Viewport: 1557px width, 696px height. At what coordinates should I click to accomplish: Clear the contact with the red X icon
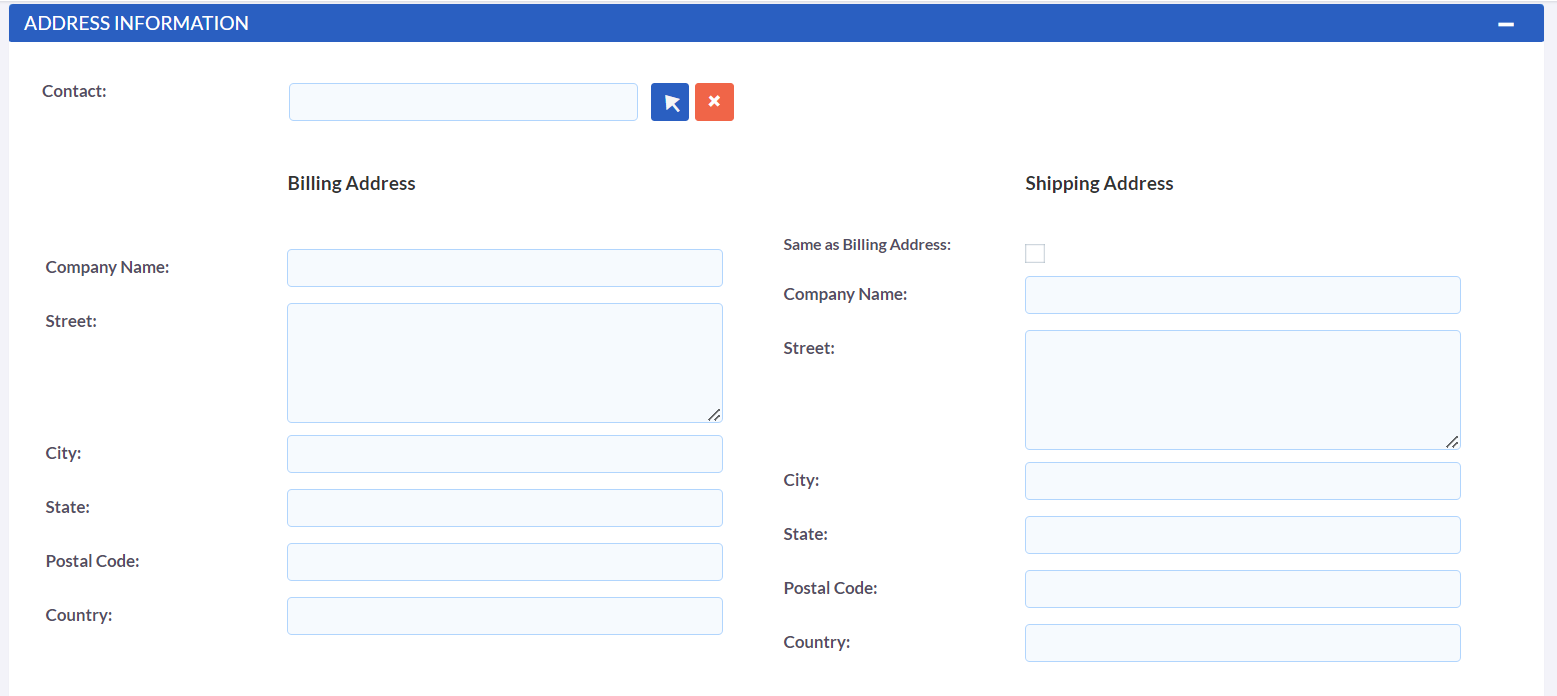click(714, 102)
